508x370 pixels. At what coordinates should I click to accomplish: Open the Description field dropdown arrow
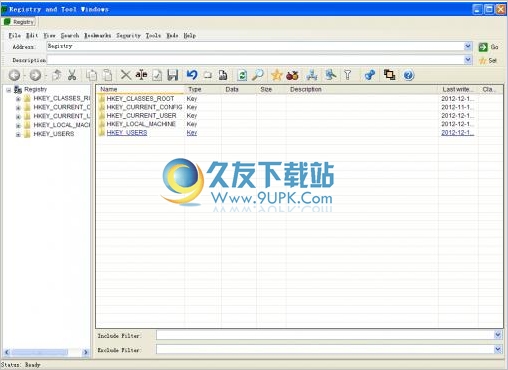(x=468, y=60)
